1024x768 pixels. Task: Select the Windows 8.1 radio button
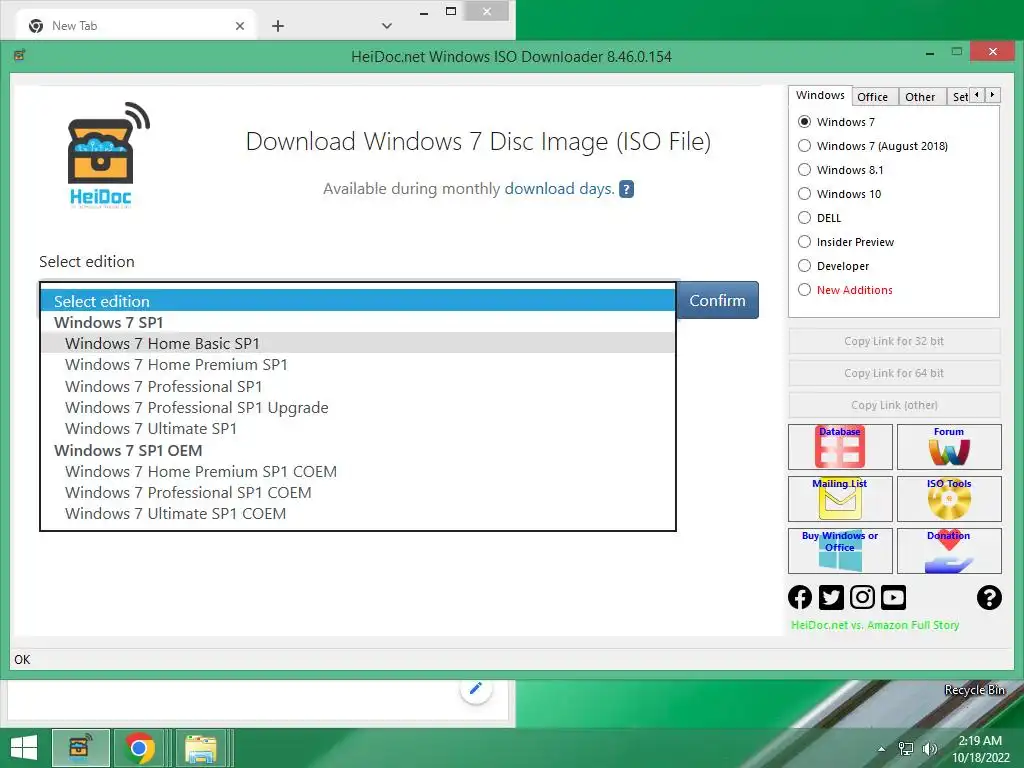click(805, 170)
